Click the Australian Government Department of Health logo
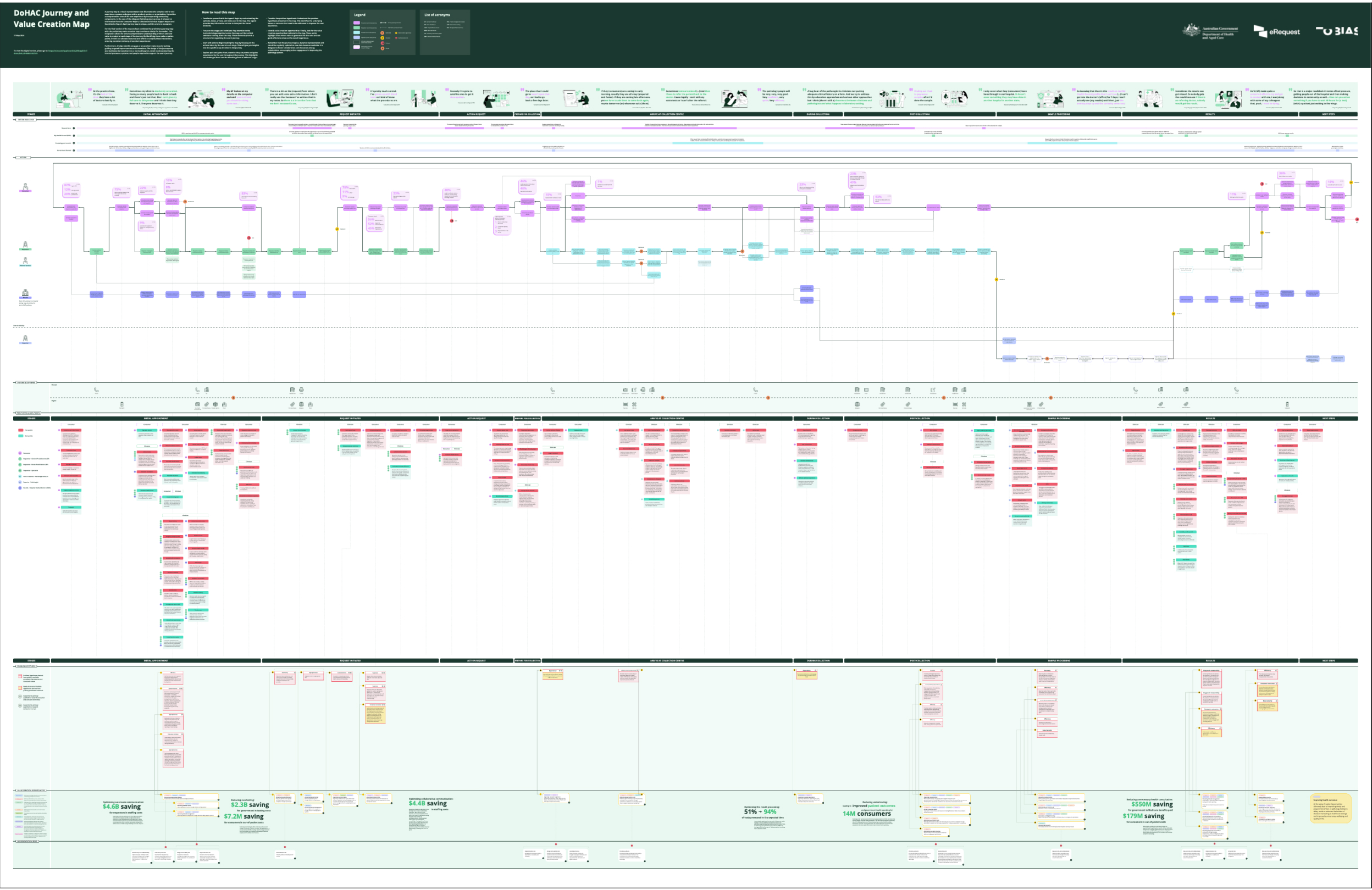 1210,31
